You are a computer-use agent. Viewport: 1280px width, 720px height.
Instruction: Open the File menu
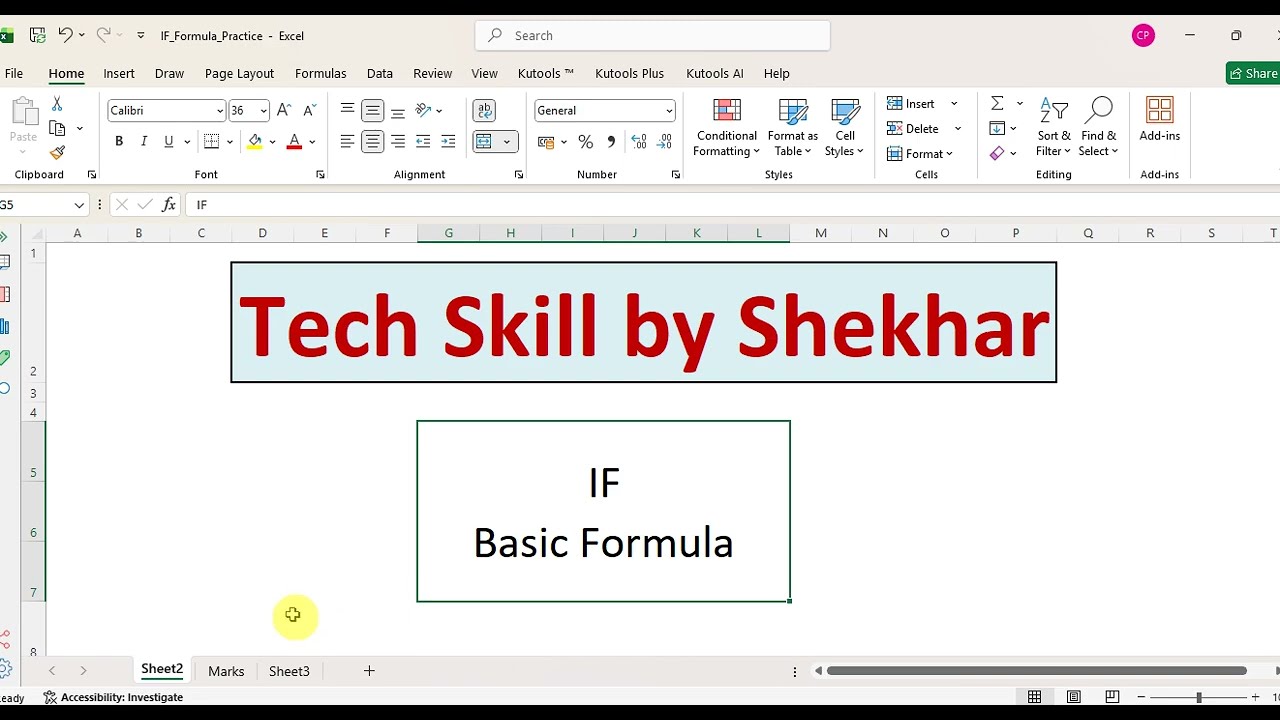click(x=14, y=73)
